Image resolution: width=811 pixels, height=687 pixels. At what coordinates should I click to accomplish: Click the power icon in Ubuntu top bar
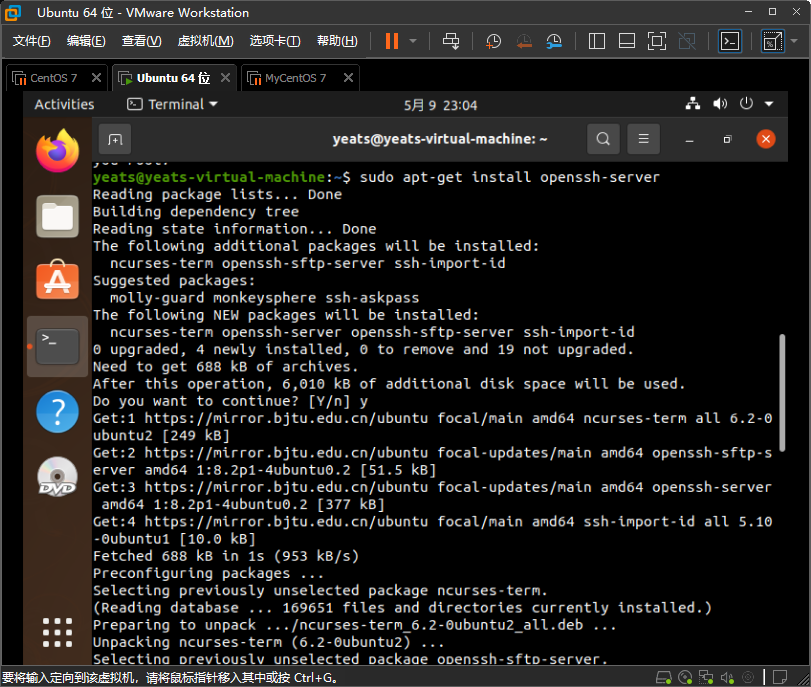tap(746, 104)
